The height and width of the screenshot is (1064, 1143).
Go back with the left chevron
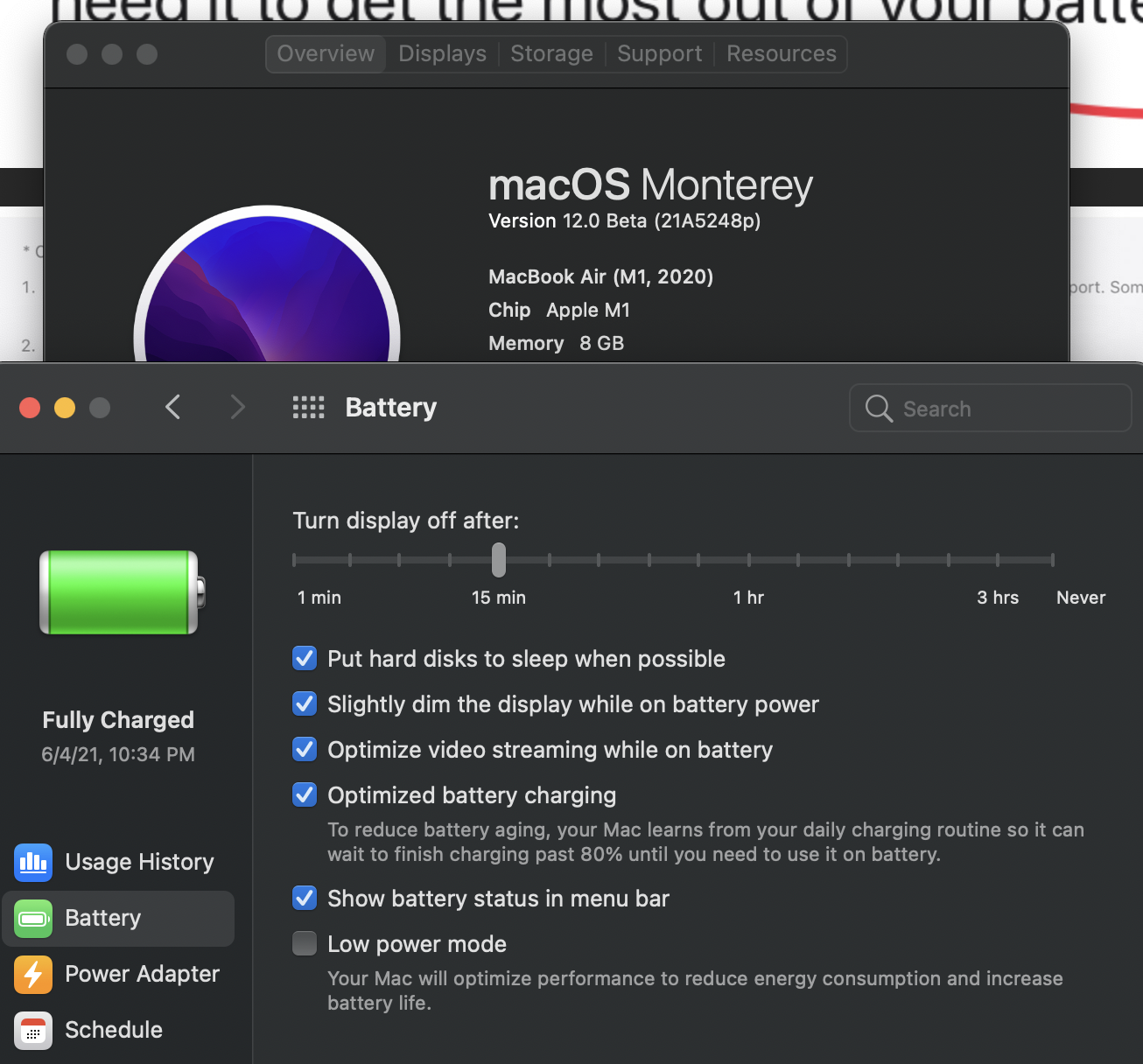point(173,407)
